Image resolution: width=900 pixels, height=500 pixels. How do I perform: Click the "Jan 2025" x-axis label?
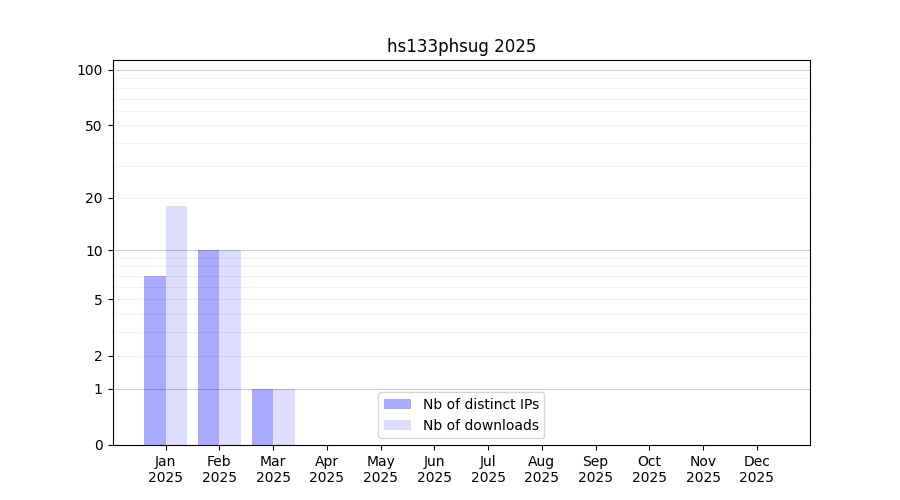pyautogui.click(x=165, y=469)
